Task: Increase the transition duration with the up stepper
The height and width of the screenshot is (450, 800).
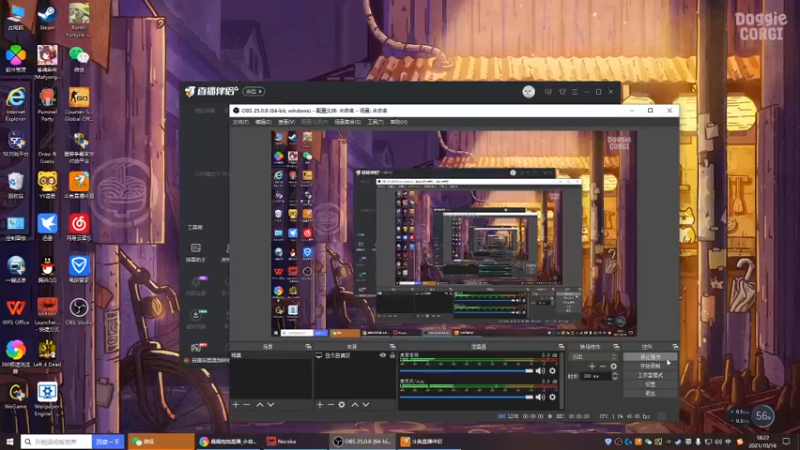Action: tap(615, 374)
